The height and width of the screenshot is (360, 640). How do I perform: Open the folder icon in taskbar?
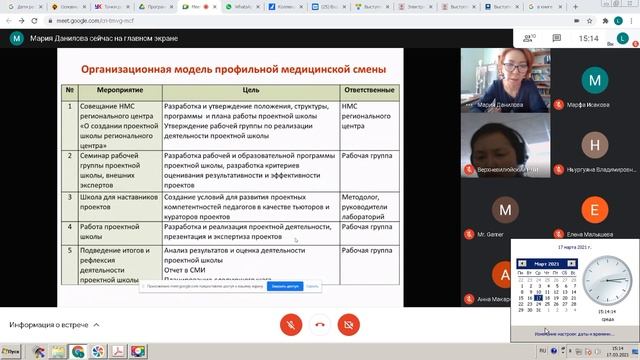(x=58, y=351)
